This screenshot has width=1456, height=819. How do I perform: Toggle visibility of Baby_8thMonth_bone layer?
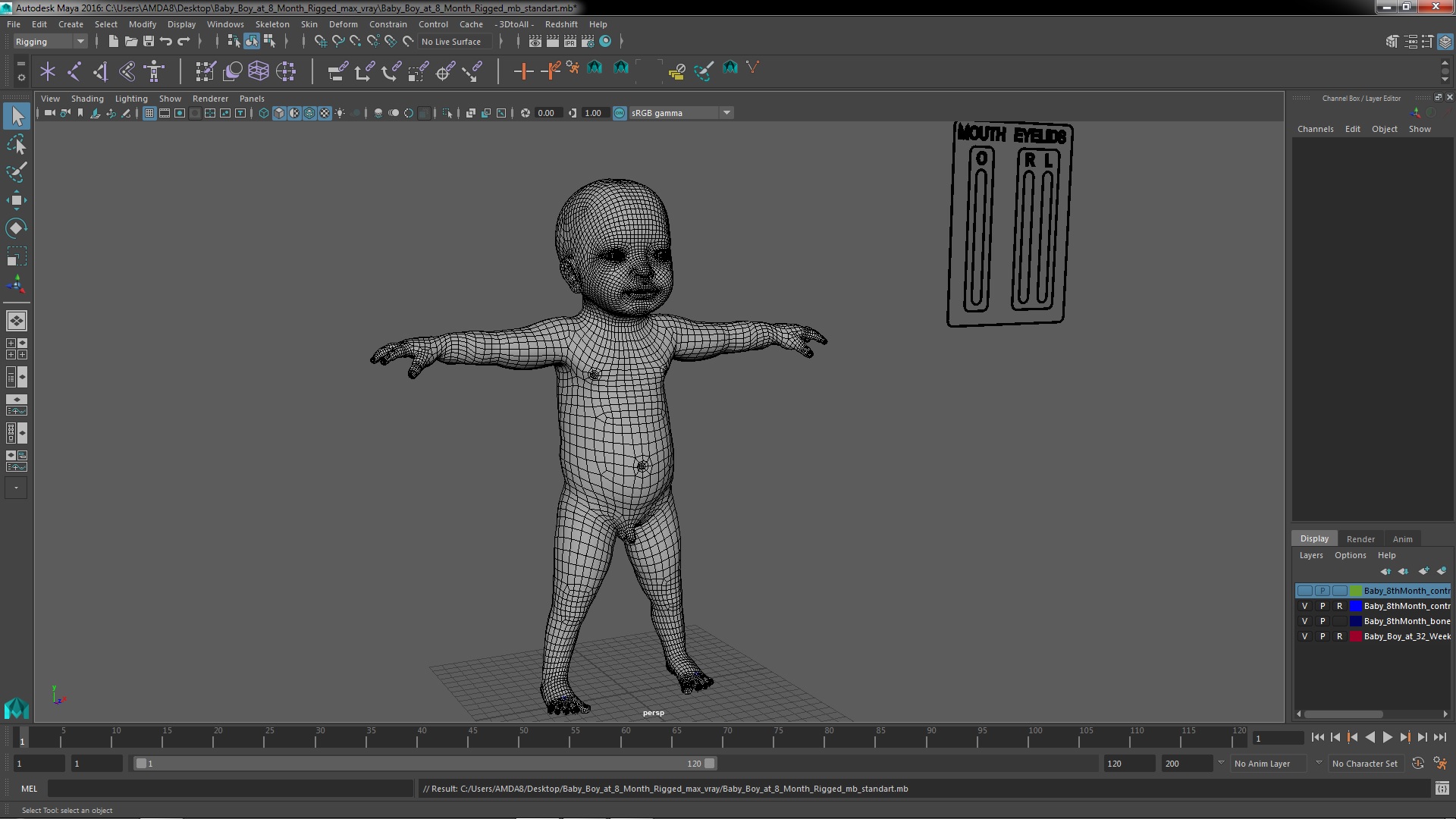[x=1304, y=621]
